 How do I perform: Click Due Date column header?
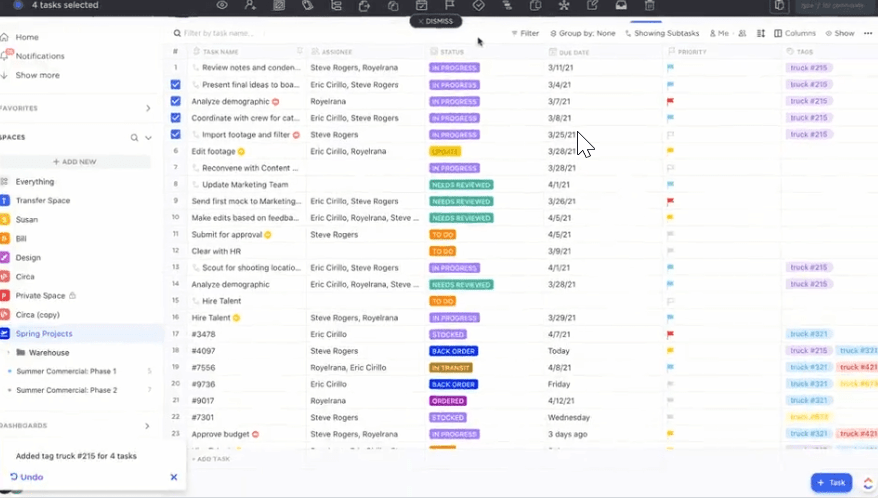pyautogui.click(x=574, y=52)
